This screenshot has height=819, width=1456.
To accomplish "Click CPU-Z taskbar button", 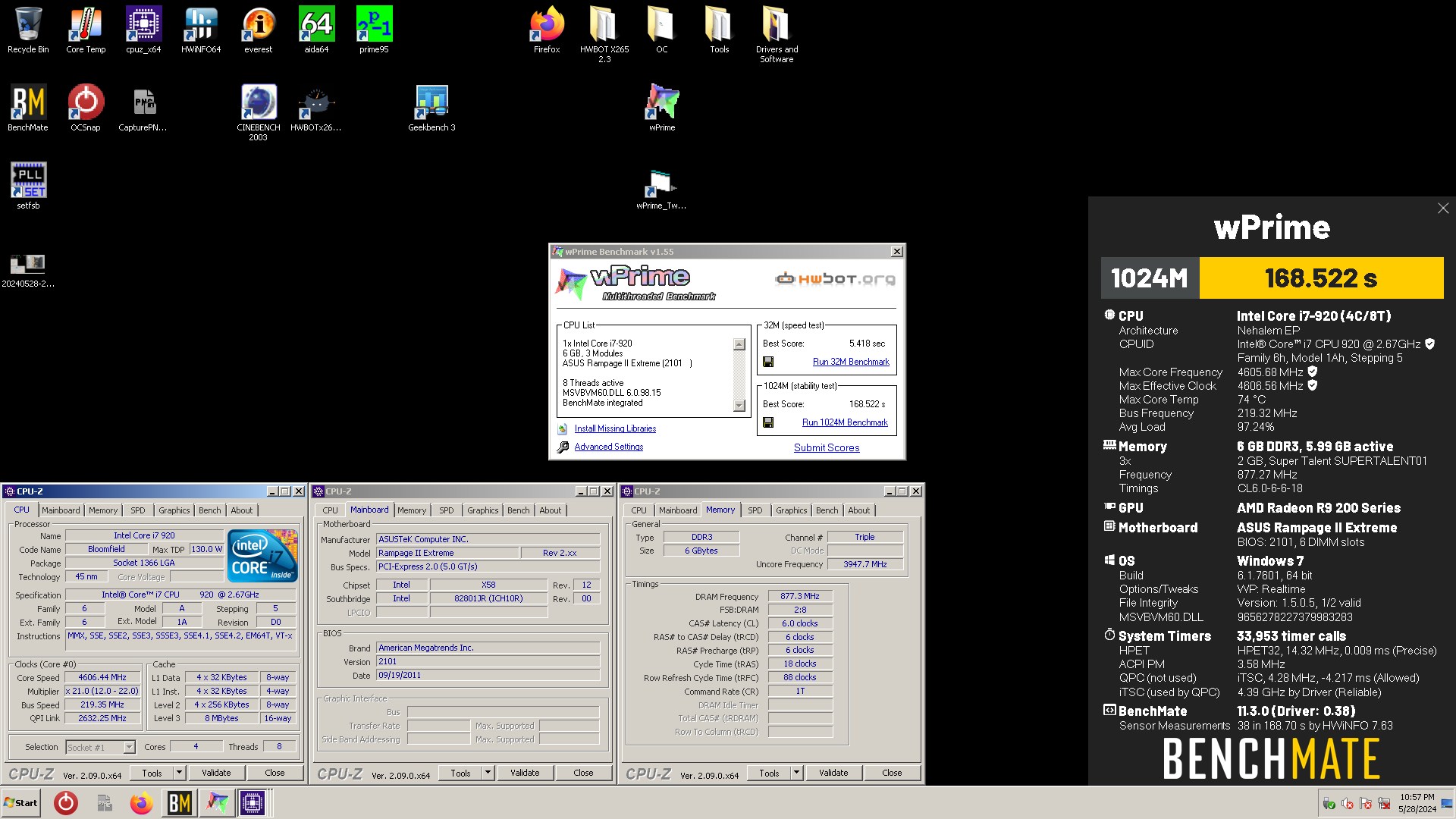I will (x=253, y=802).
